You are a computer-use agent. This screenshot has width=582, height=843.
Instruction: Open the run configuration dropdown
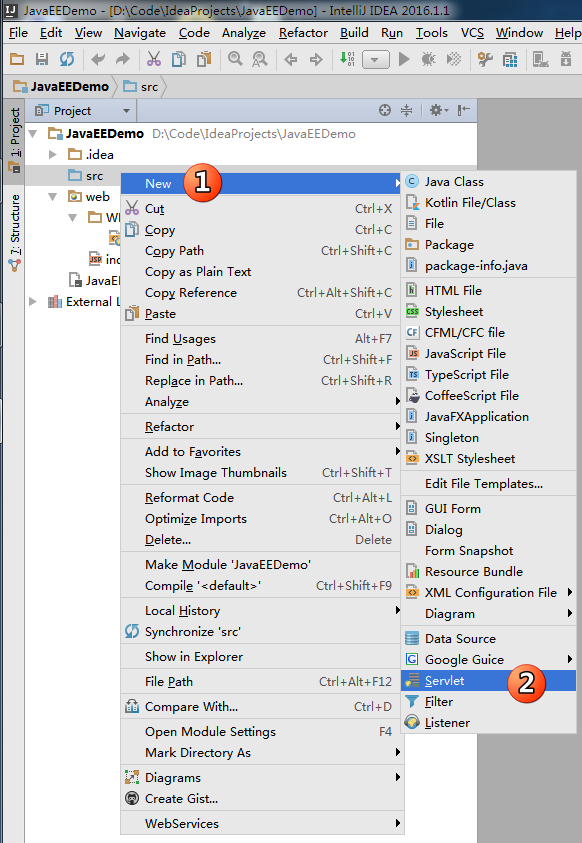click(376, 59)
